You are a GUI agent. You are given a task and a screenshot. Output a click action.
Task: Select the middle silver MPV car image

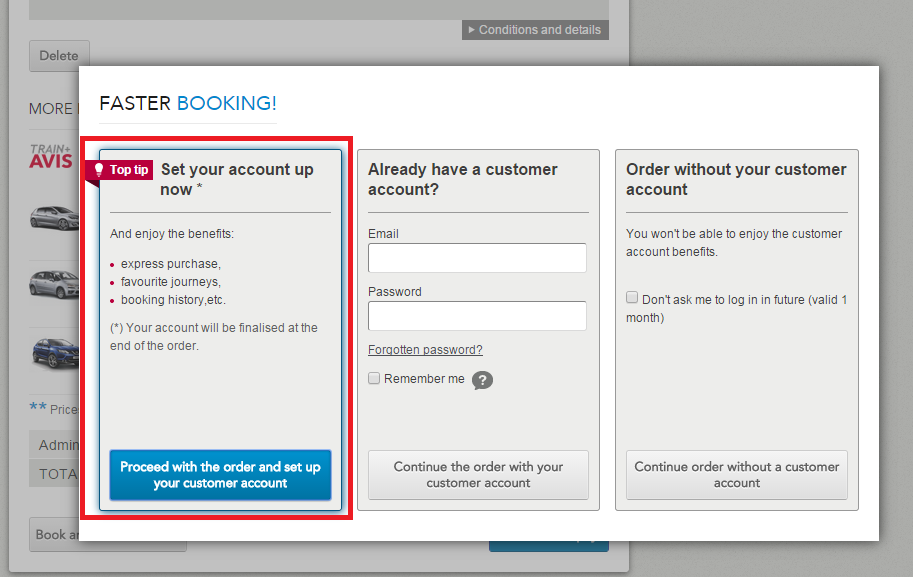(54, 284)
